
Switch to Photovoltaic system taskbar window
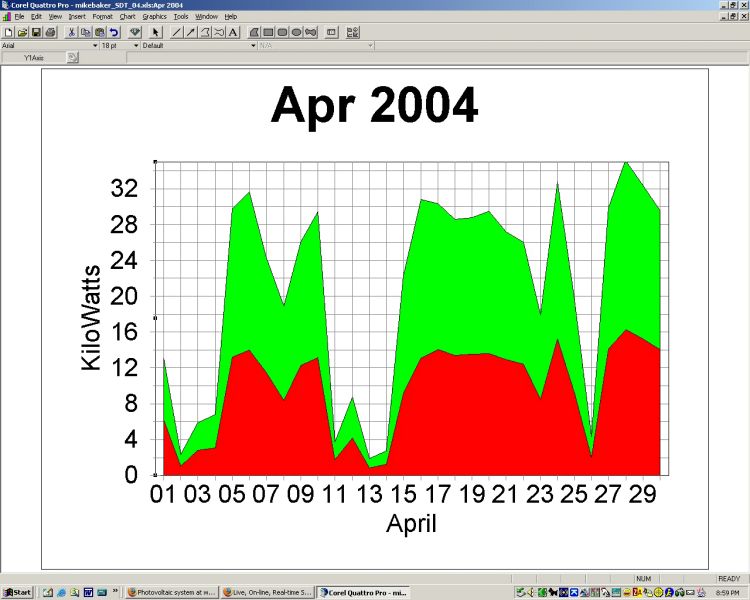pyautogui.click(x=170, y=593)
